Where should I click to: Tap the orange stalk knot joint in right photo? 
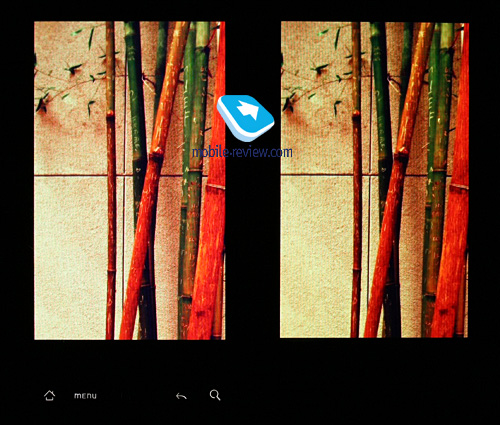[x=402, y=153]
